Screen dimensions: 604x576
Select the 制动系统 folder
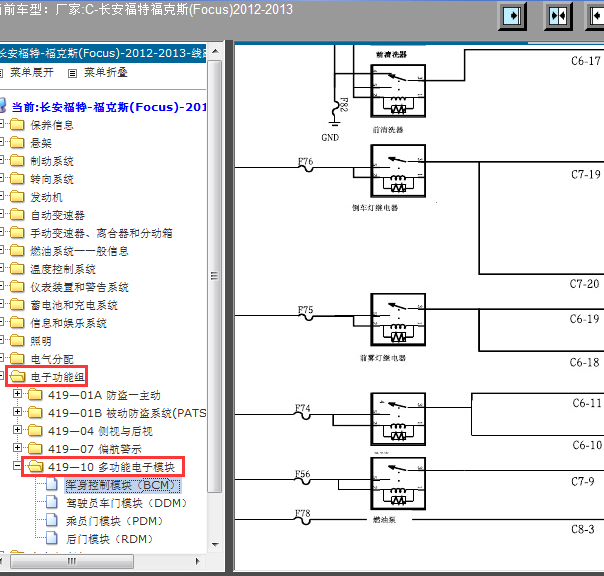pos(52,161)
